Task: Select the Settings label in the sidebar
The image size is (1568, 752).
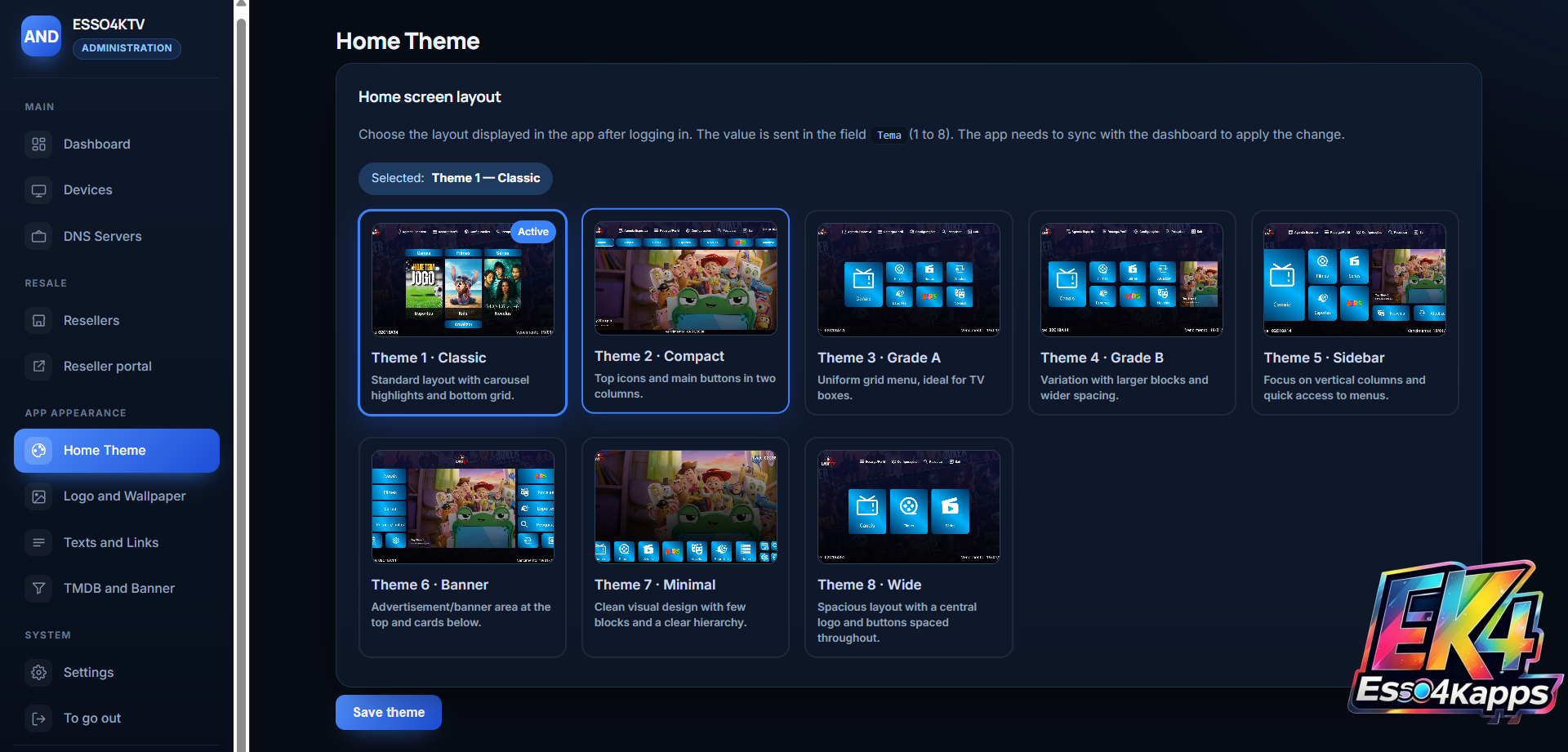Action: [88, 673]
